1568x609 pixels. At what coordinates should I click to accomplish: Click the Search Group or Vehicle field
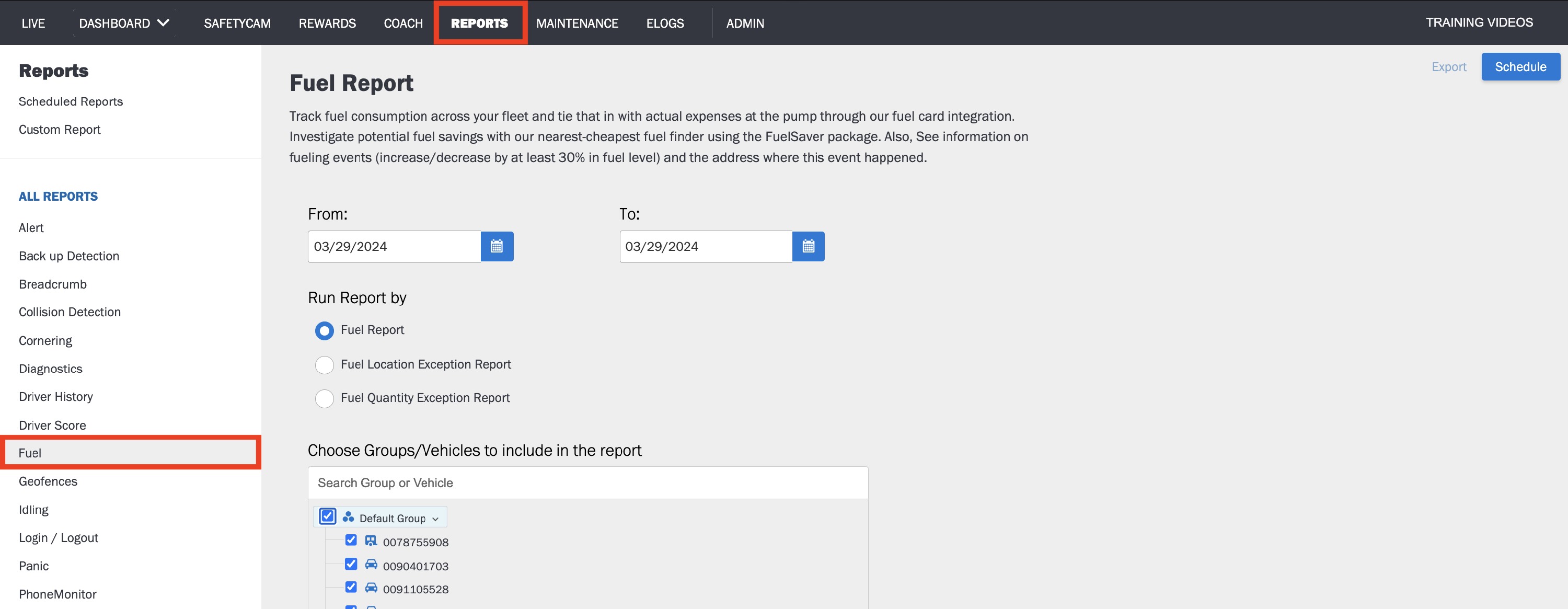588,483
